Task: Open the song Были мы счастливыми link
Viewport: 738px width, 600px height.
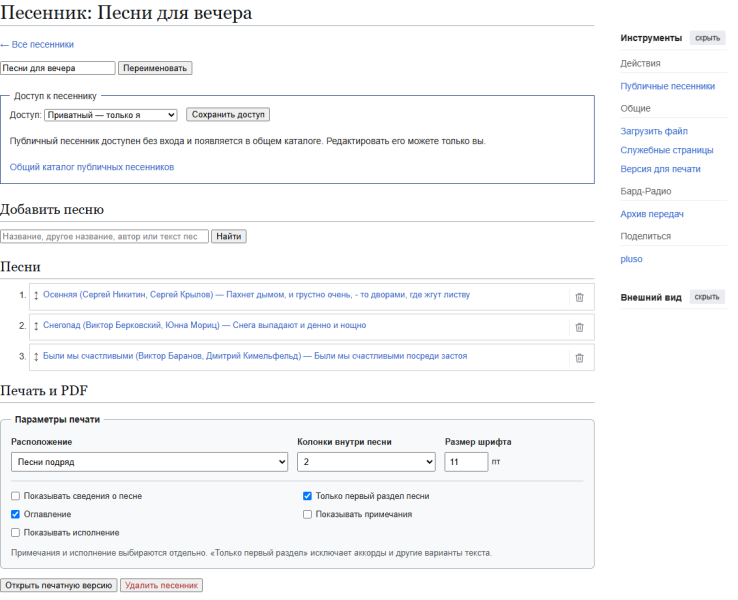Action: pos(255,356)
